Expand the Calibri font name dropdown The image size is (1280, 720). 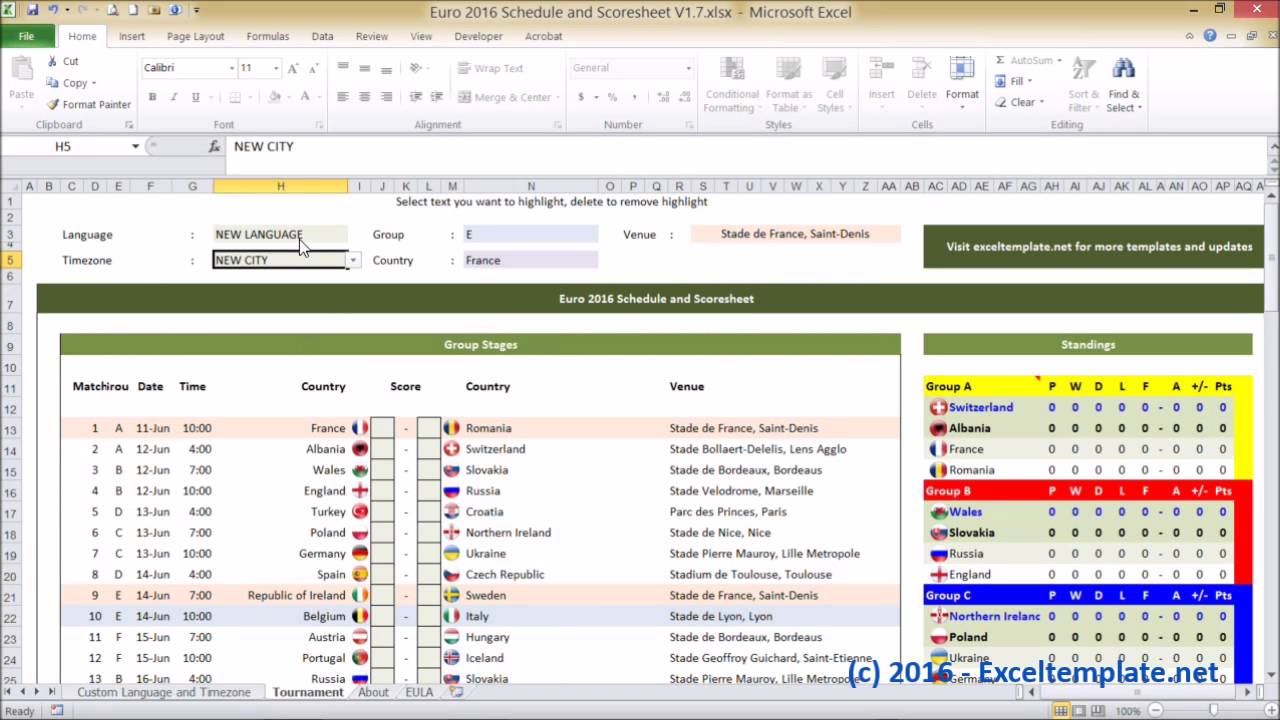pos(230,68)
